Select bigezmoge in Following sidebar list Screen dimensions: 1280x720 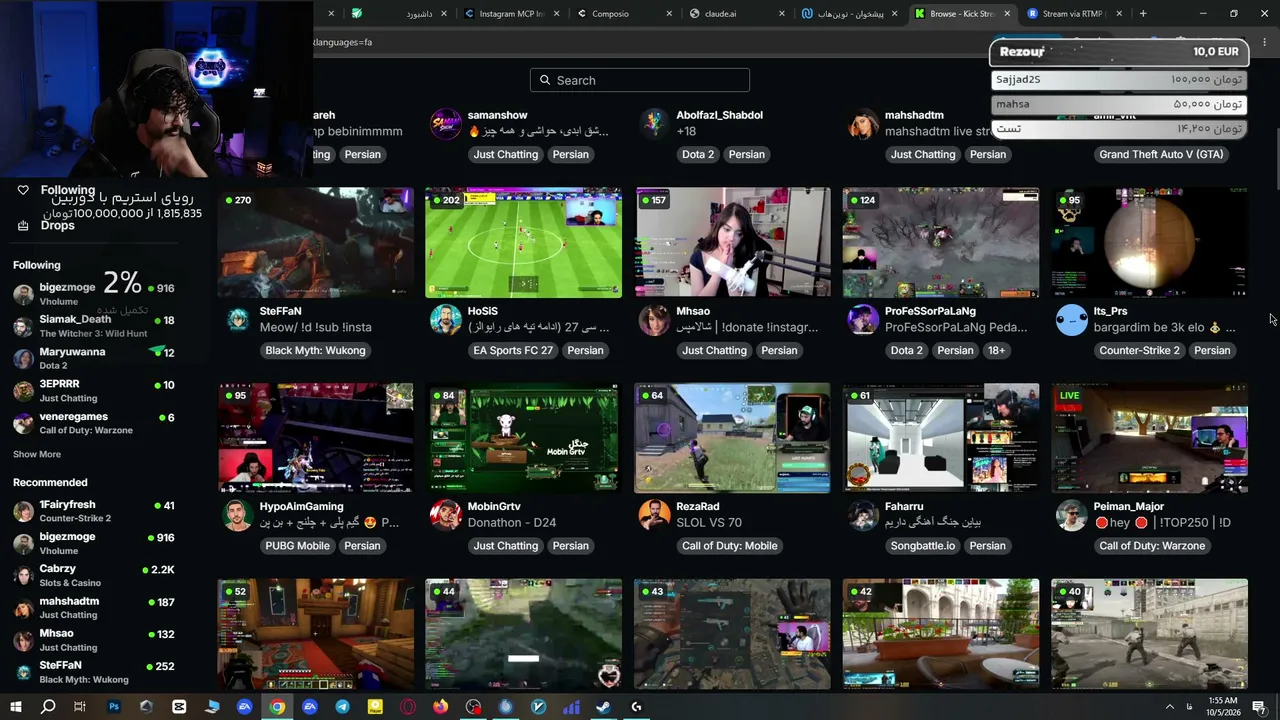94,293
